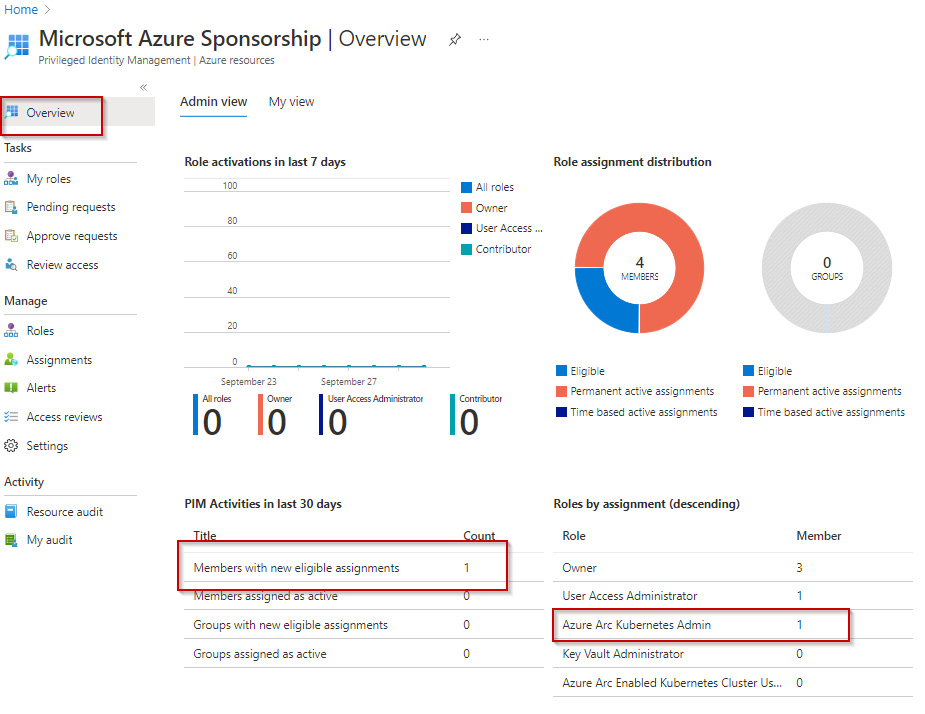The width and height of the screenshot is (925, 714).
Task: Collapse the sidebar with double chevron
Action: tap(143, 87)
